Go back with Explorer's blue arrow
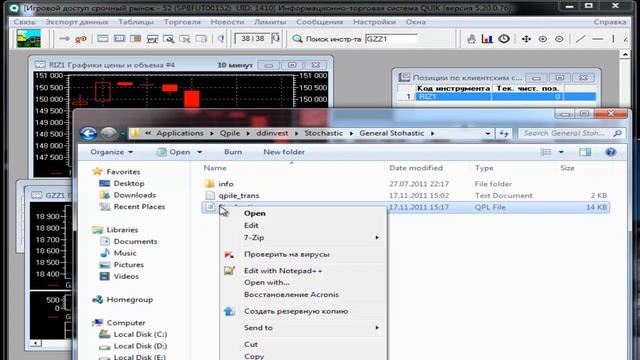 pyautogui.click(x=88, y=133)
